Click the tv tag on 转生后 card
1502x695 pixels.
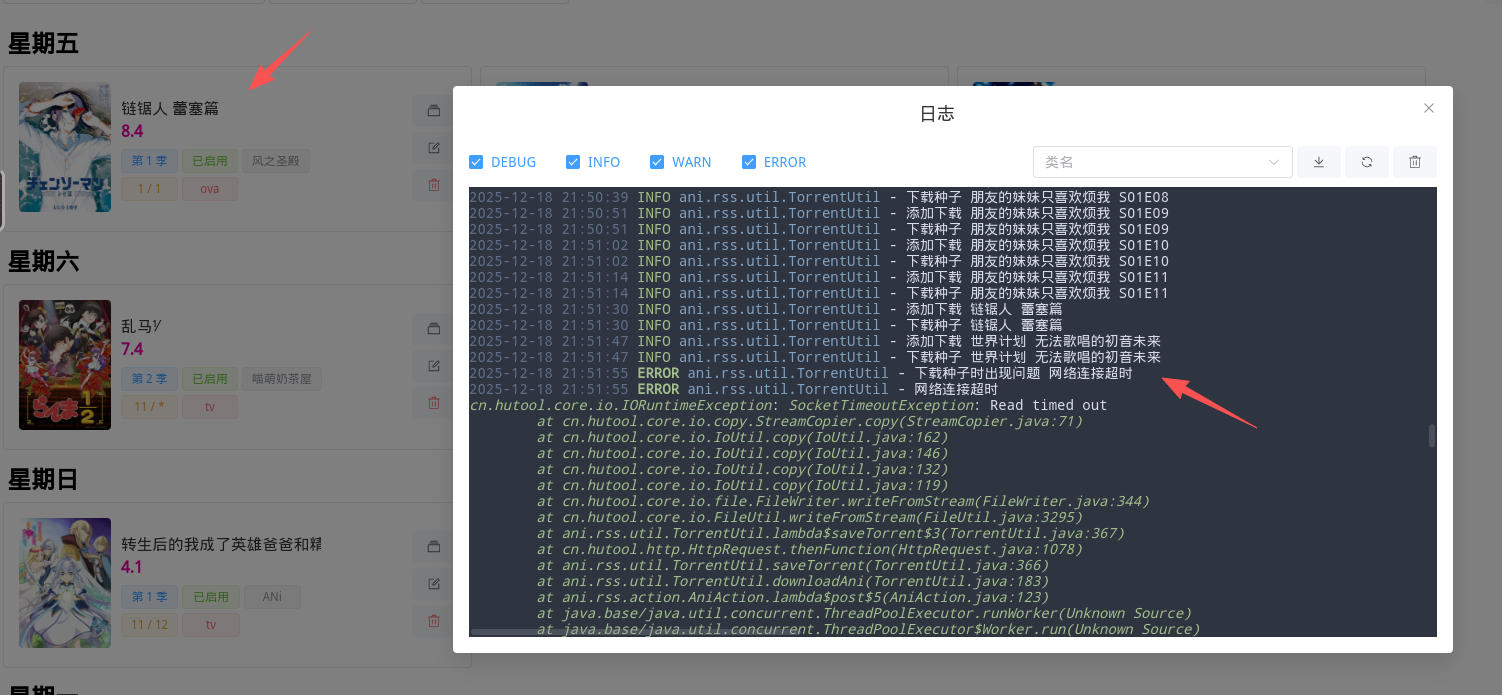pyautogui.click(x=210, y=624)
